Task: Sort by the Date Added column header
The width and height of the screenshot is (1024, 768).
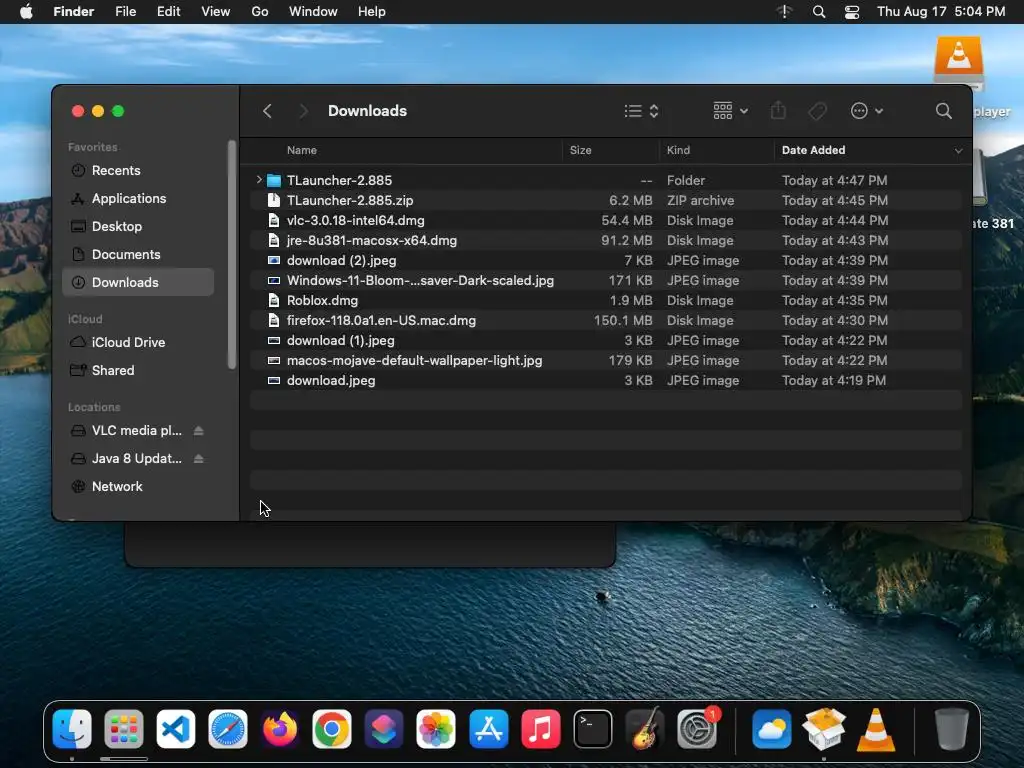Action: (x=813, y=150)
